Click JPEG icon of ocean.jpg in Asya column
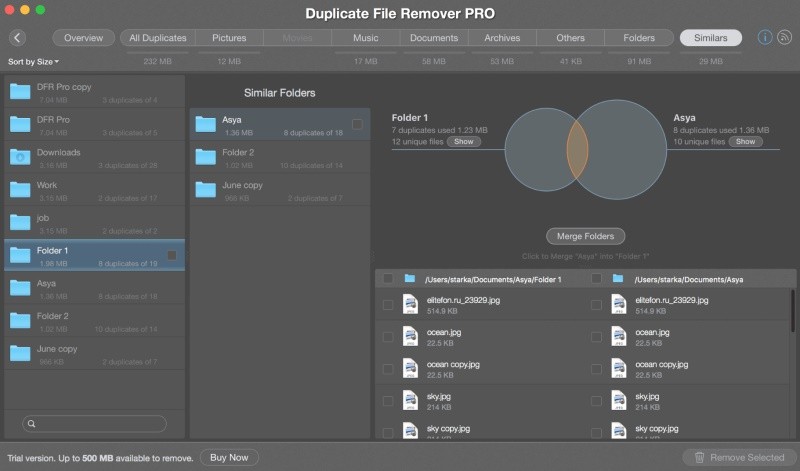 (619, 337)
